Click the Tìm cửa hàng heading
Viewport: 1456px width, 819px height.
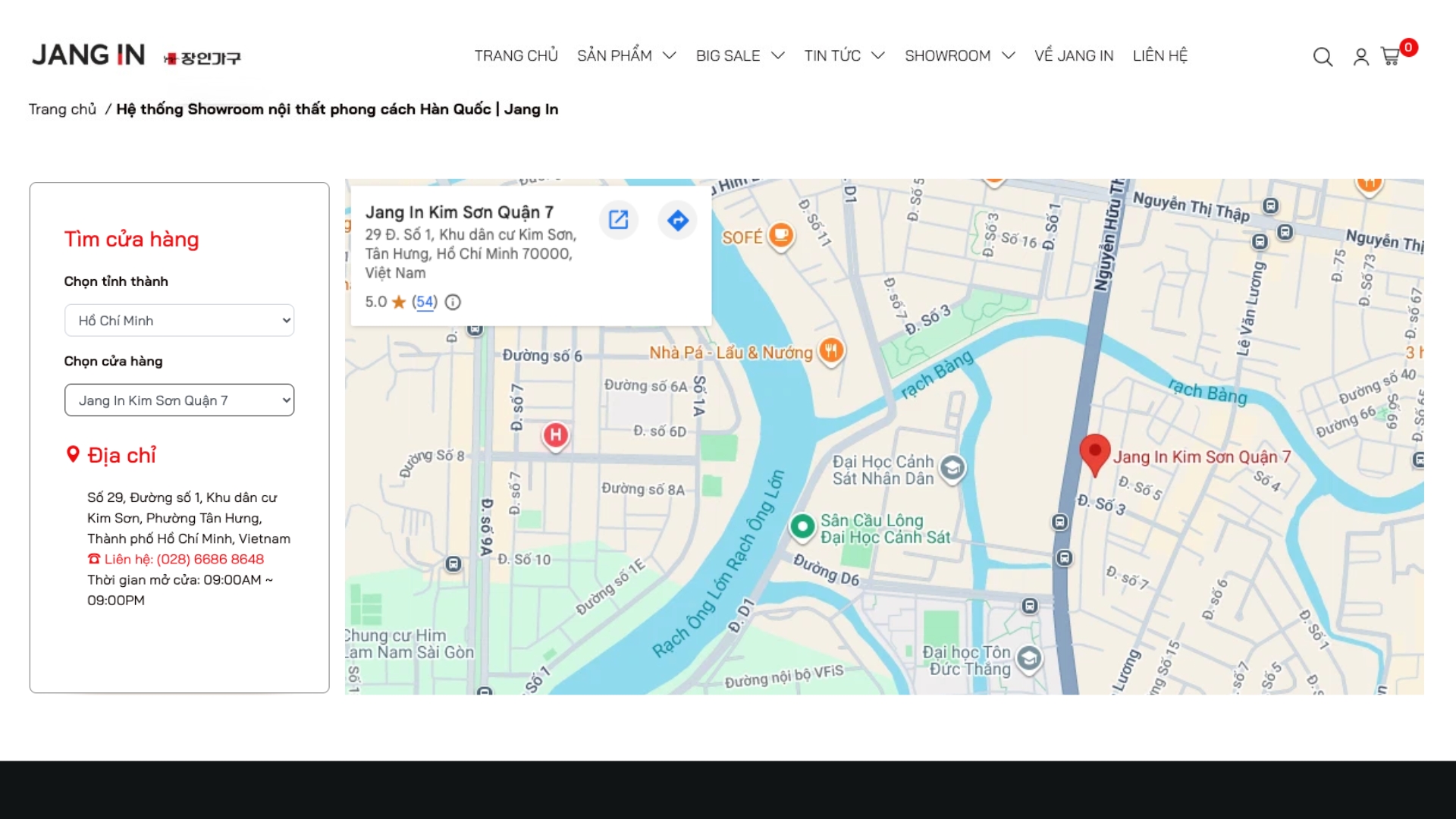[x=132, y=239]
